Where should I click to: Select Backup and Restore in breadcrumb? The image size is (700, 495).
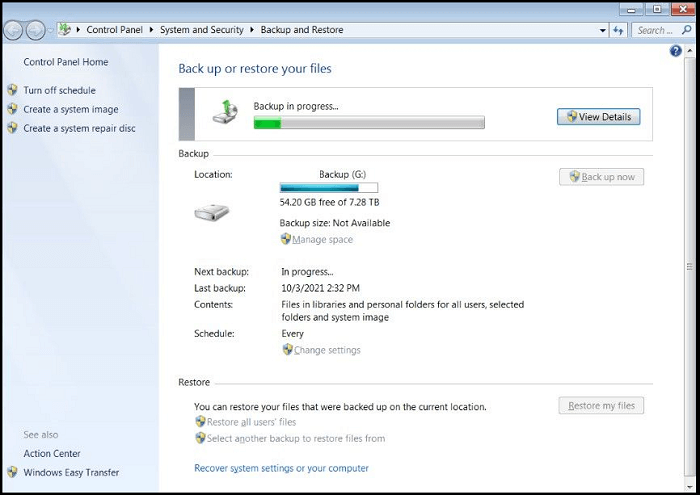click(301, 30)
